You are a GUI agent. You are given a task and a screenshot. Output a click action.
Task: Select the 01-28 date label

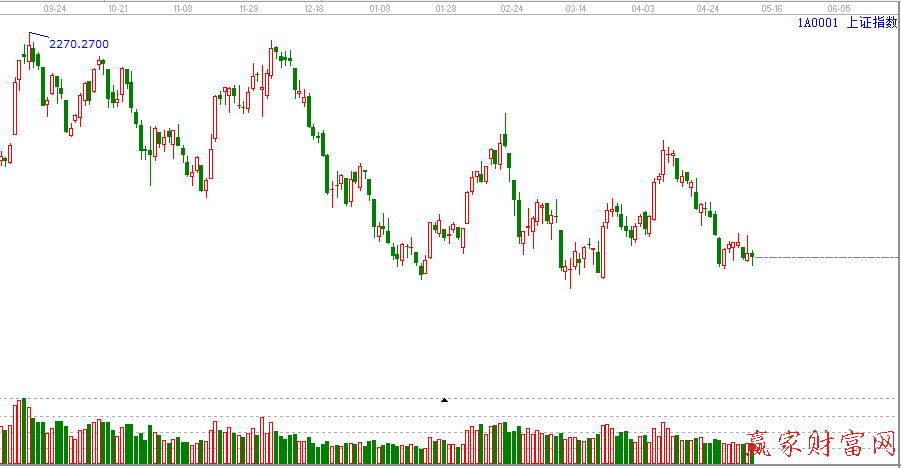[446, 7]
